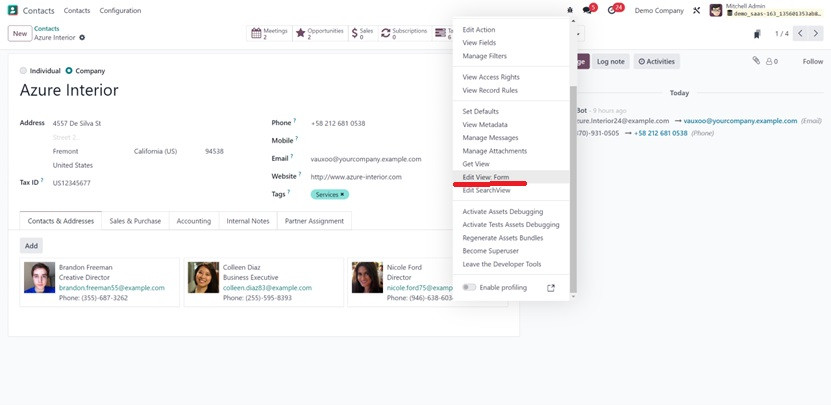Click Brandon Freeman's photo

(x=39, y=277)
